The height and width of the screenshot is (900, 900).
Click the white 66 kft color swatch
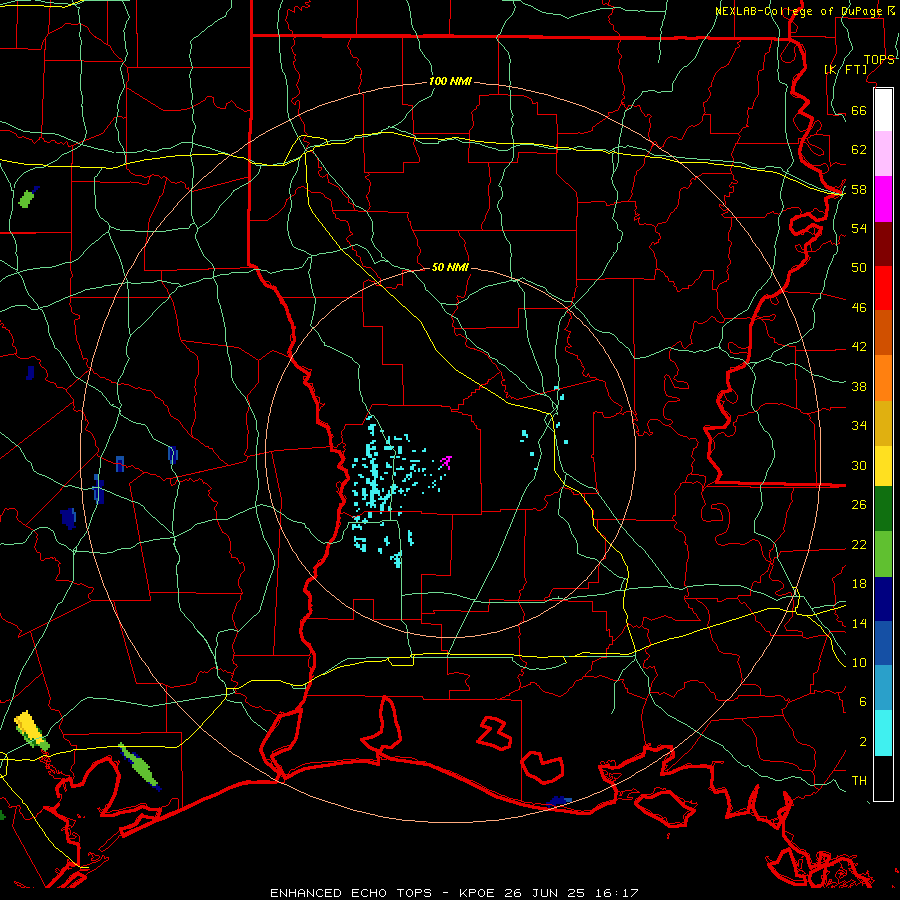point(883,110)
